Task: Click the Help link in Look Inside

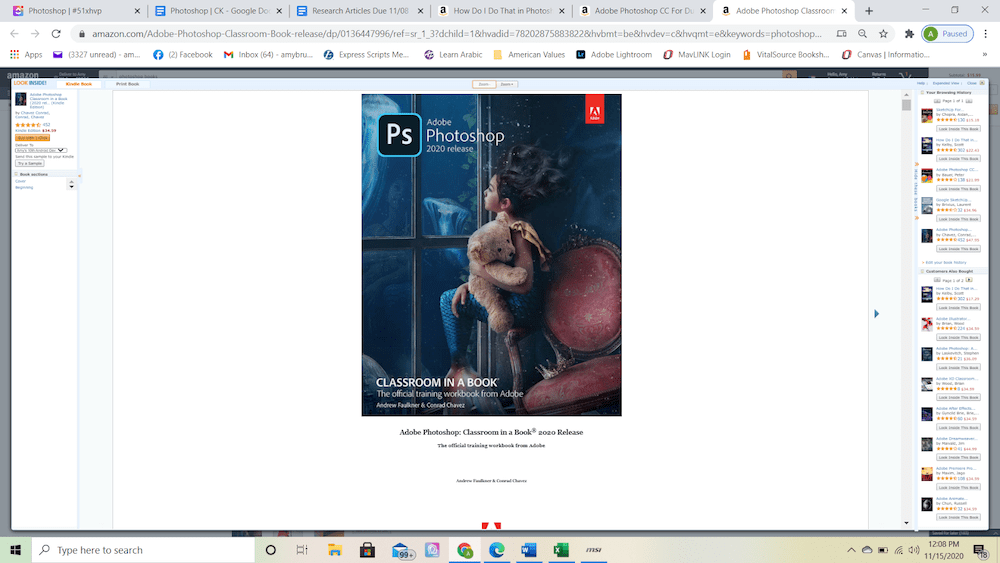Action: [920, 84]
